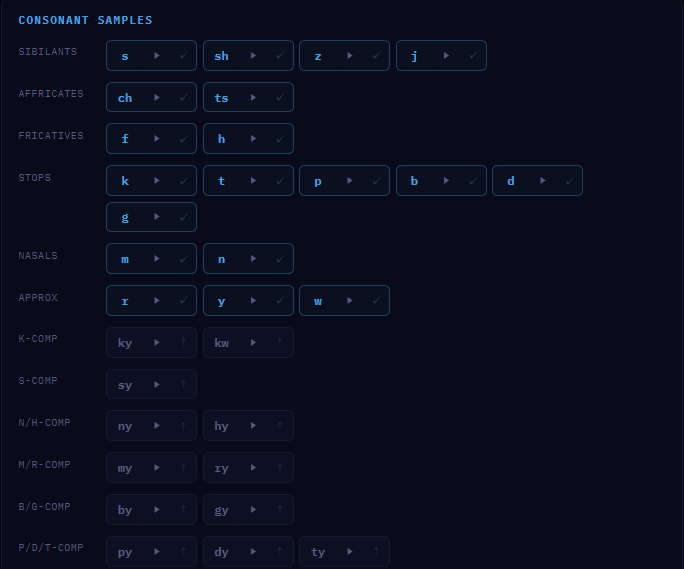The image size is (684, 569).
Task: Toggle the checkmark on the 'f' sample
Action: (184, 139)
